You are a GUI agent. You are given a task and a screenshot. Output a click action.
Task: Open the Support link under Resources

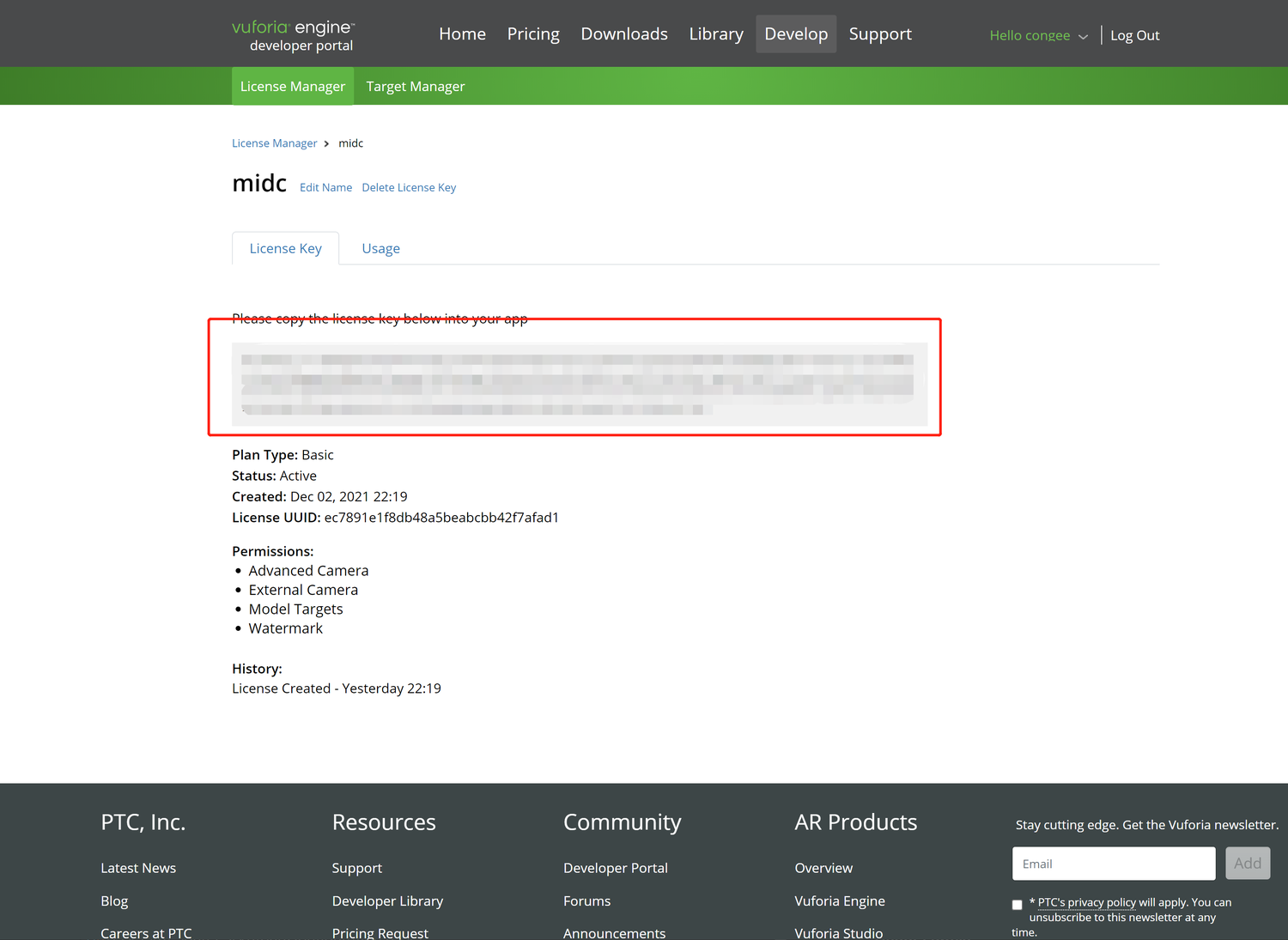coord(357,868)
